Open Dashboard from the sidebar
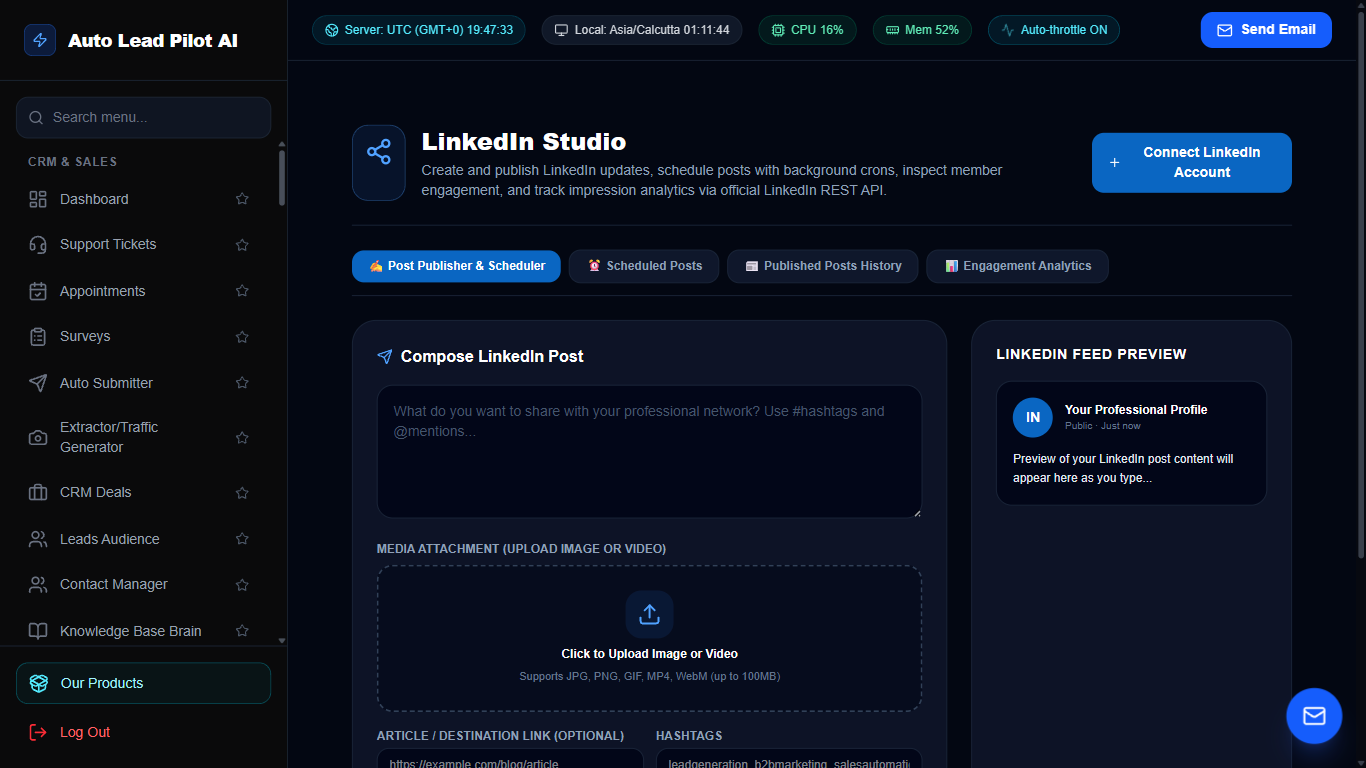The image size is (1366, 768). tap(139, 199)
